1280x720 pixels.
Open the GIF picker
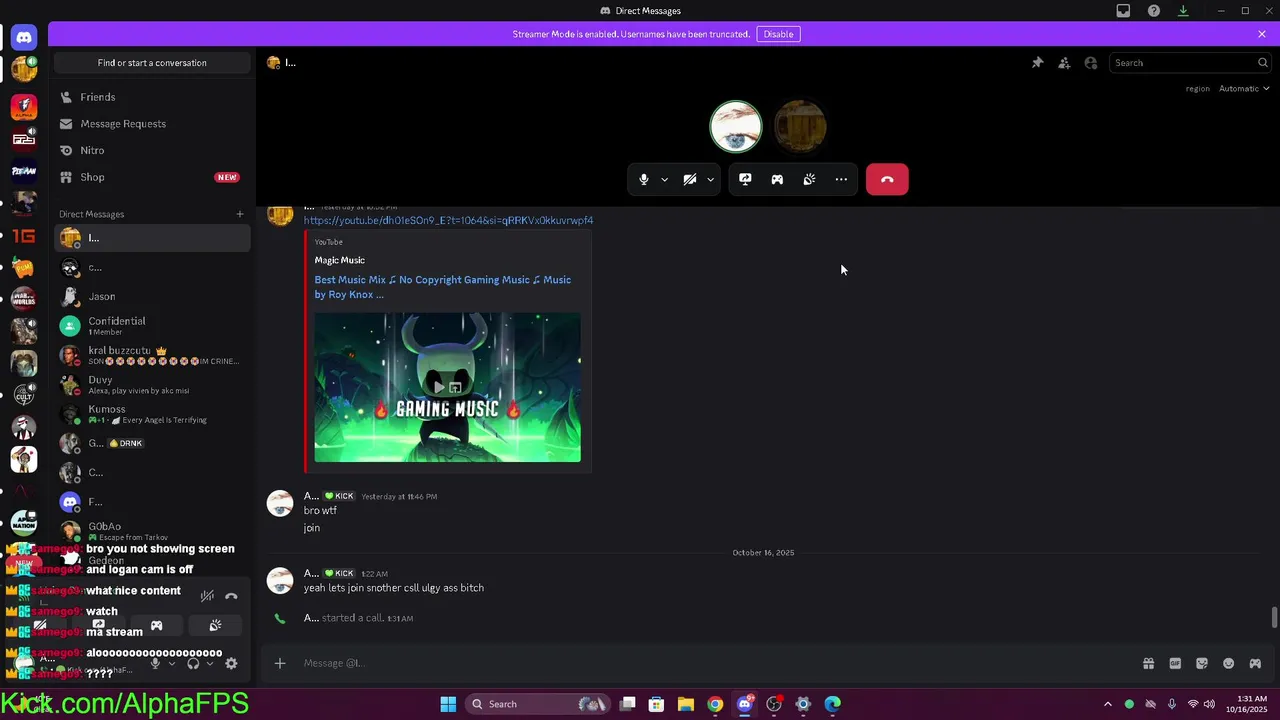1175,663
